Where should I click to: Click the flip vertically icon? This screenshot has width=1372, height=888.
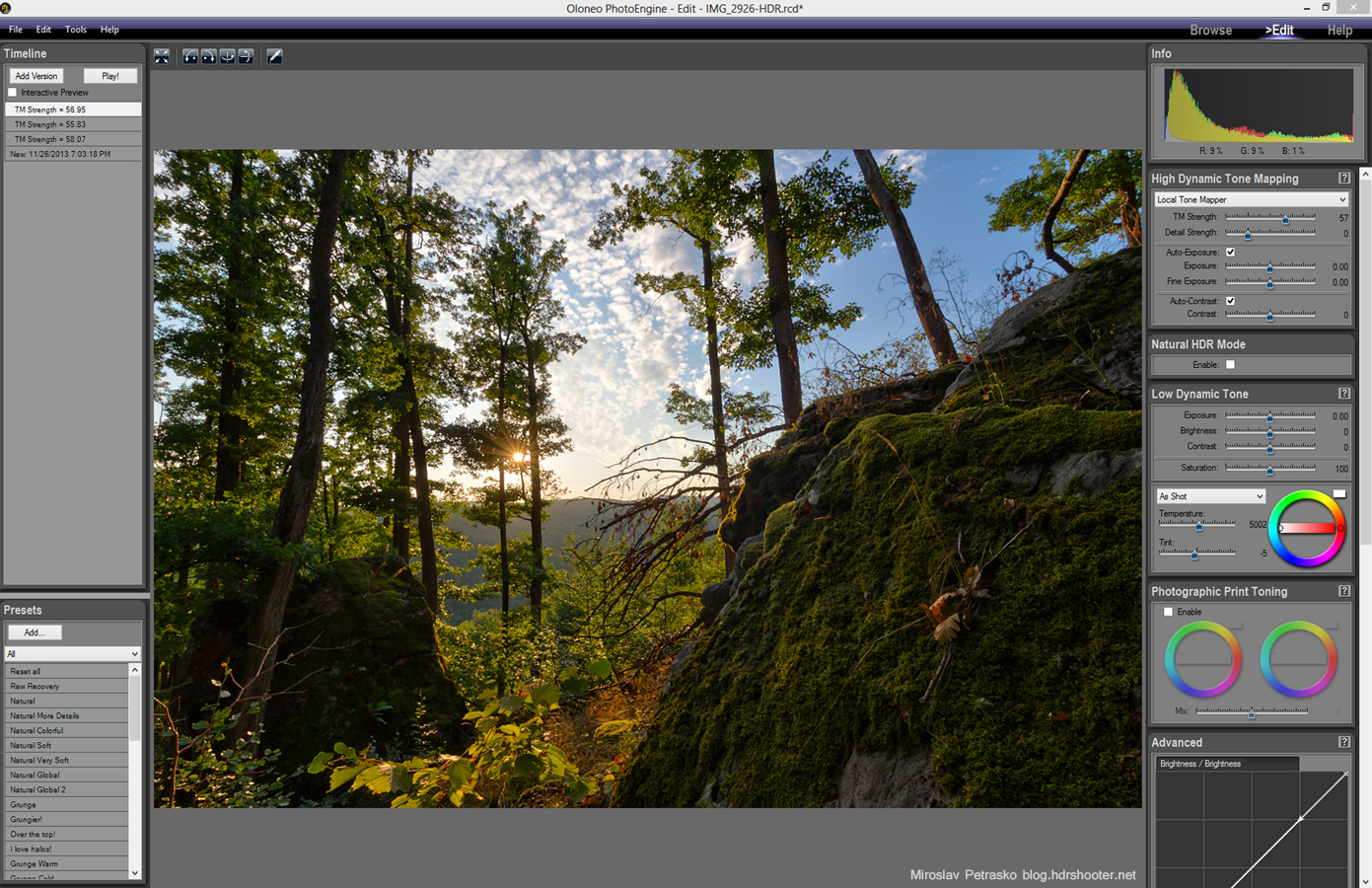246,56
